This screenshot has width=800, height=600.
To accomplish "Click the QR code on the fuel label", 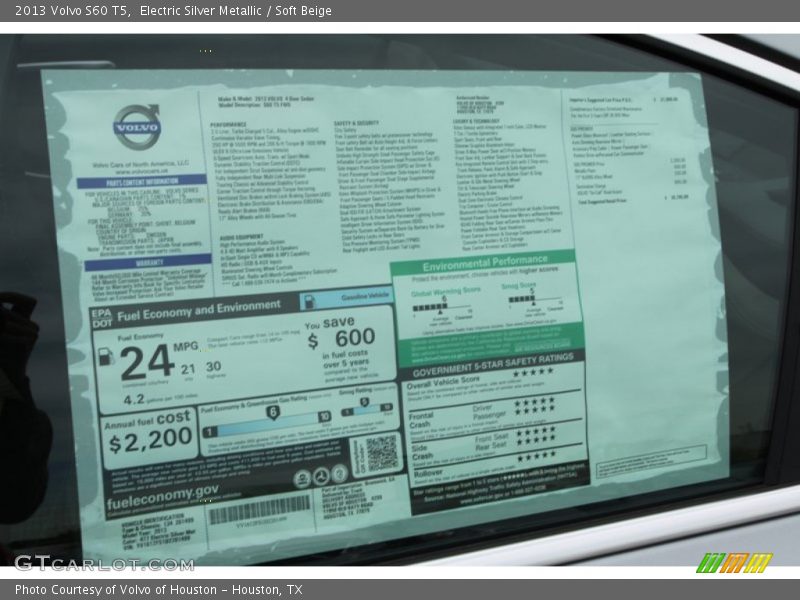I will (x=381, y=453).
